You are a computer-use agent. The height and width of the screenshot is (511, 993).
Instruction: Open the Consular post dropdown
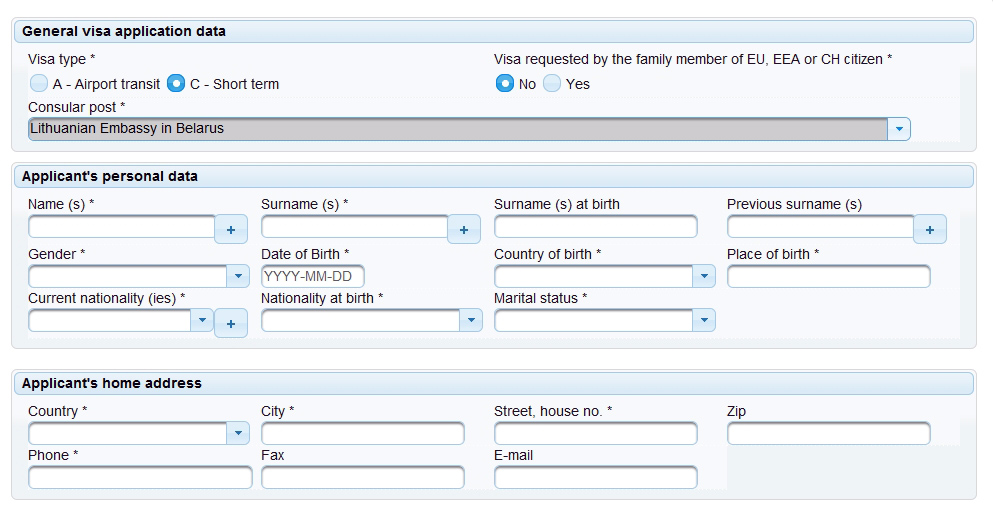(x=469, y=129)
